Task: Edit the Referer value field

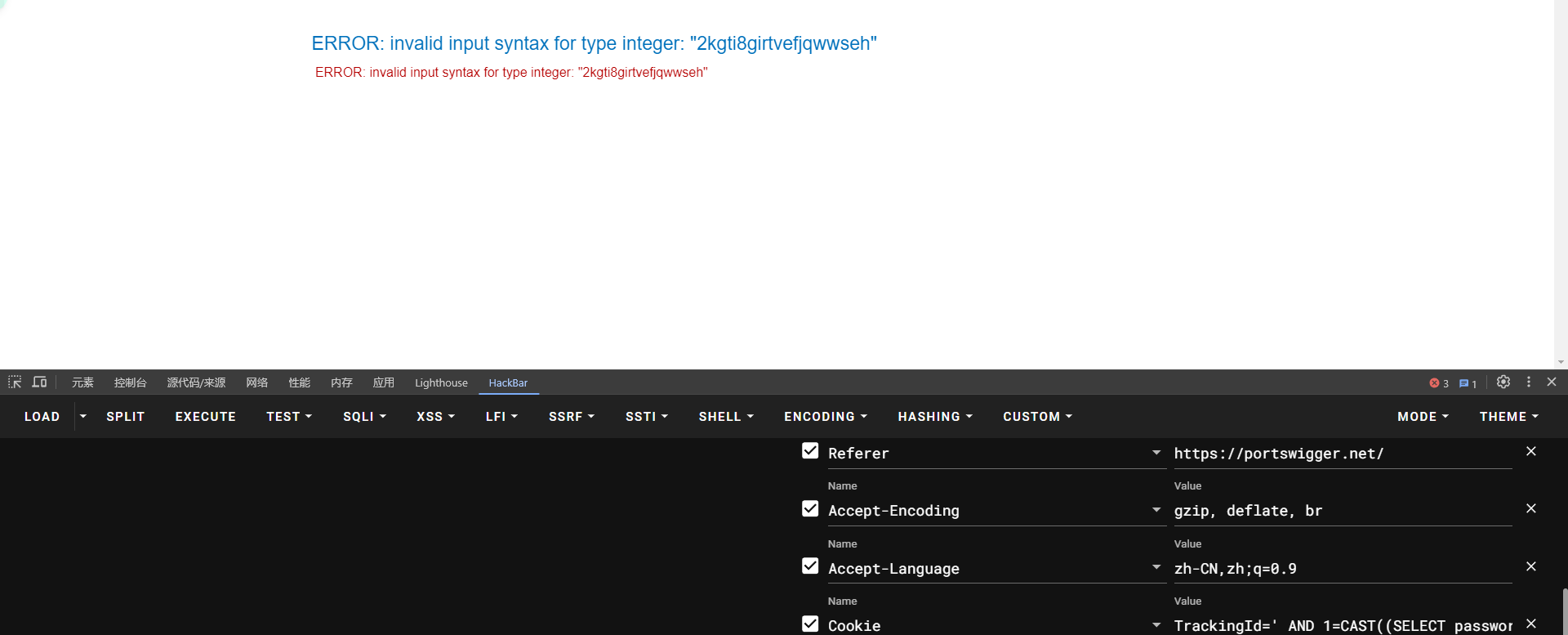Action: [x=1343, y=454]
